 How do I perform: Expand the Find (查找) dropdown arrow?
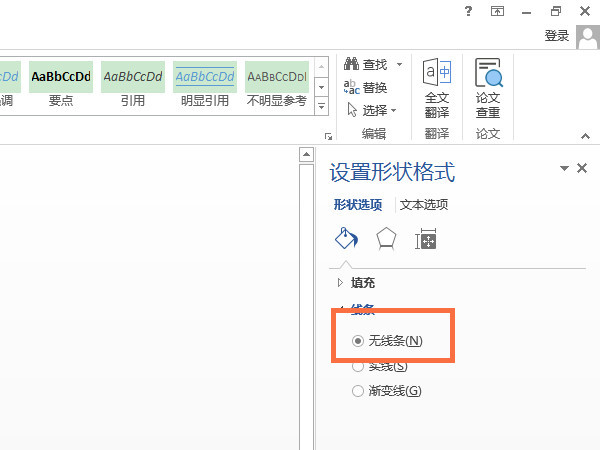coord(399,64)
